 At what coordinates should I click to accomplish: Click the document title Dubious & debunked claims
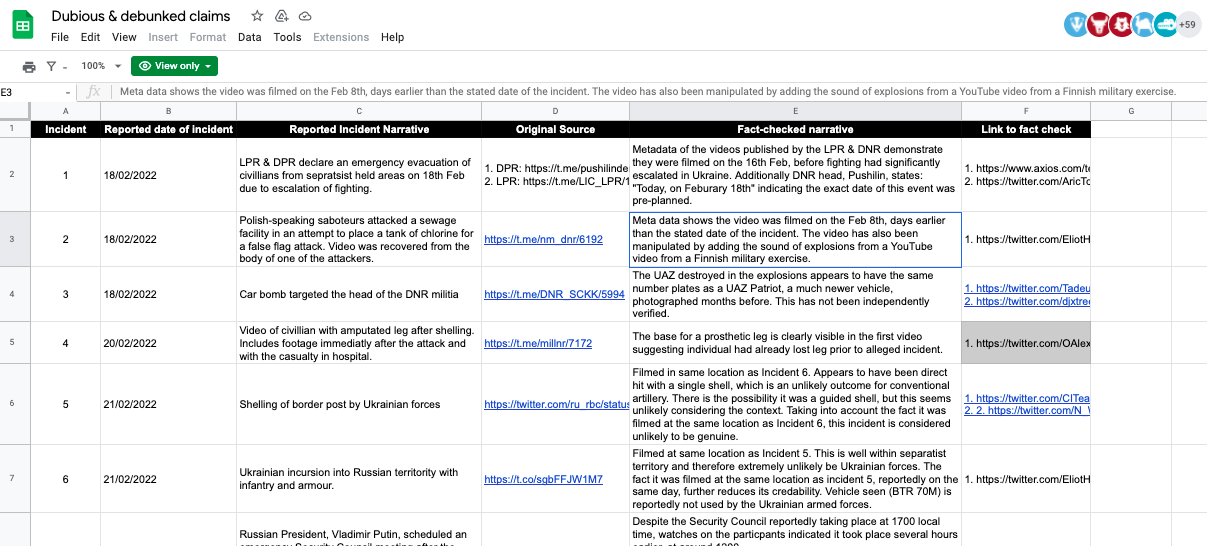141,16
